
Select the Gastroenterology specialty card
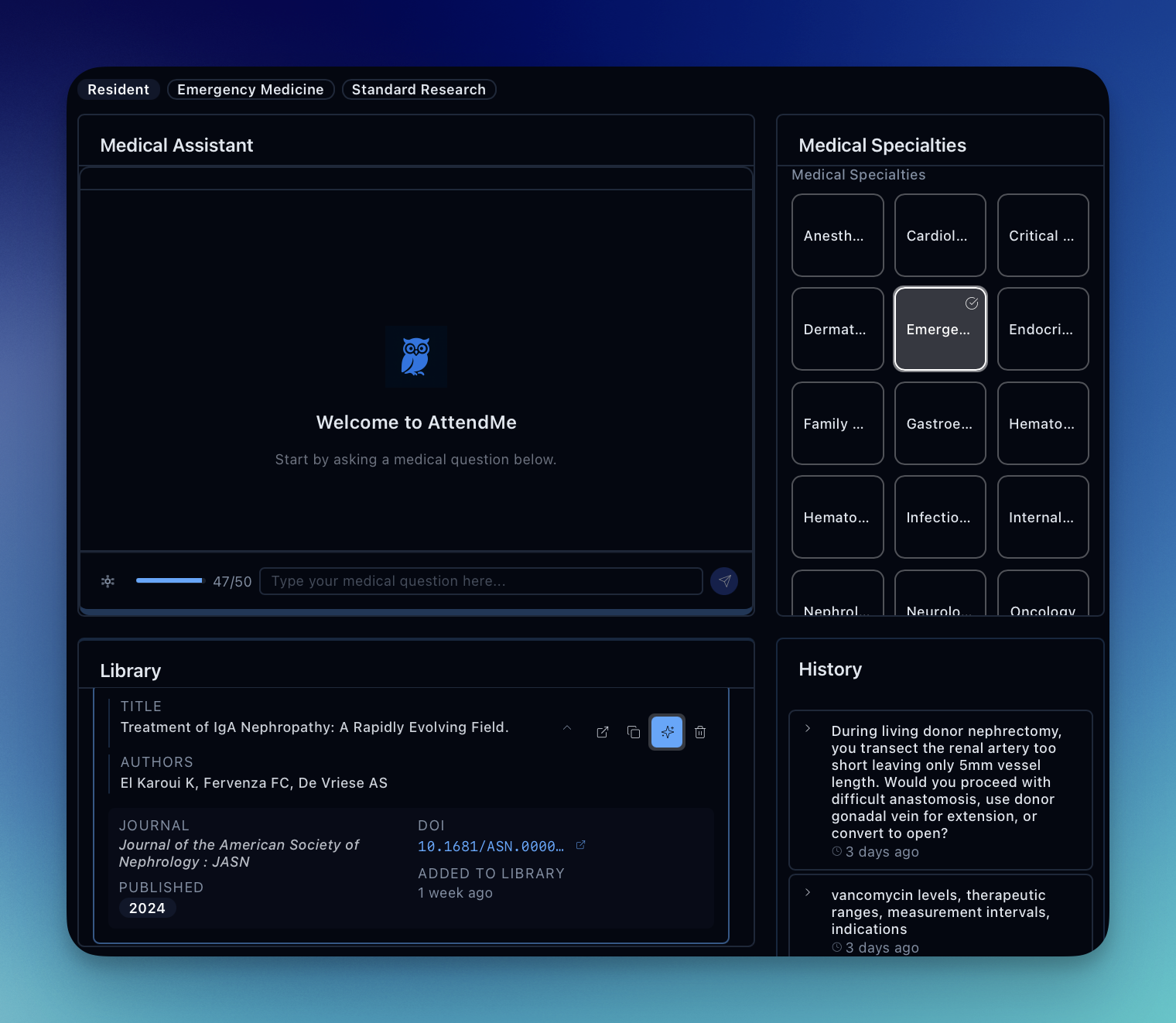(940, 423)
